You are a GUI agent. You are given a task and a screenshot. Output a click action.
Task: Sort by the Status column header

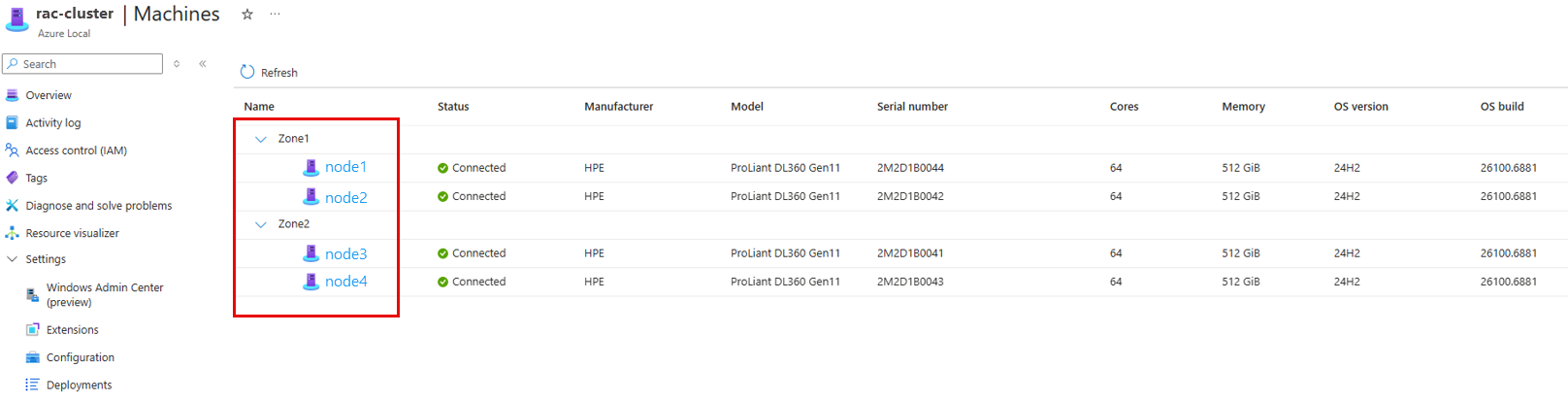453,107
